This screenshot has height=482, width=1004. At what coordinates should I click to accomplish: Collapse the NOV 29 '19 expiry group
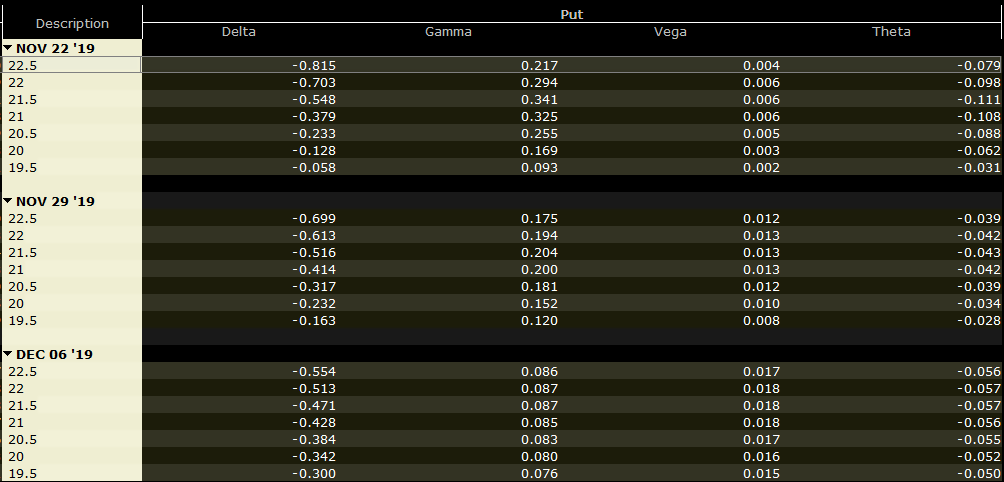coord(7,201)
